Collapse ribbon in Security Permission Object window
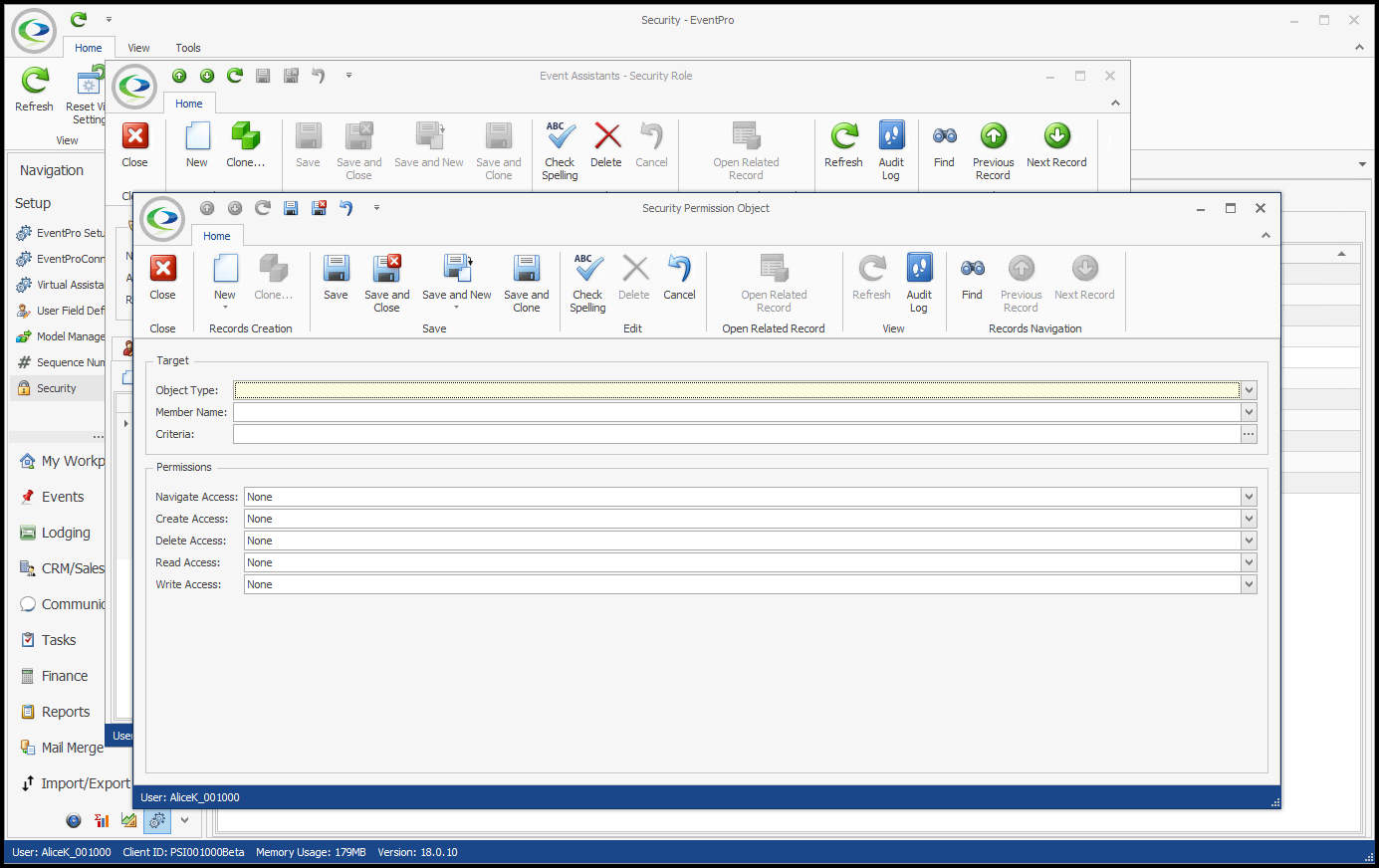This screenshot has height=868, width=1379. pos(1265,236)
